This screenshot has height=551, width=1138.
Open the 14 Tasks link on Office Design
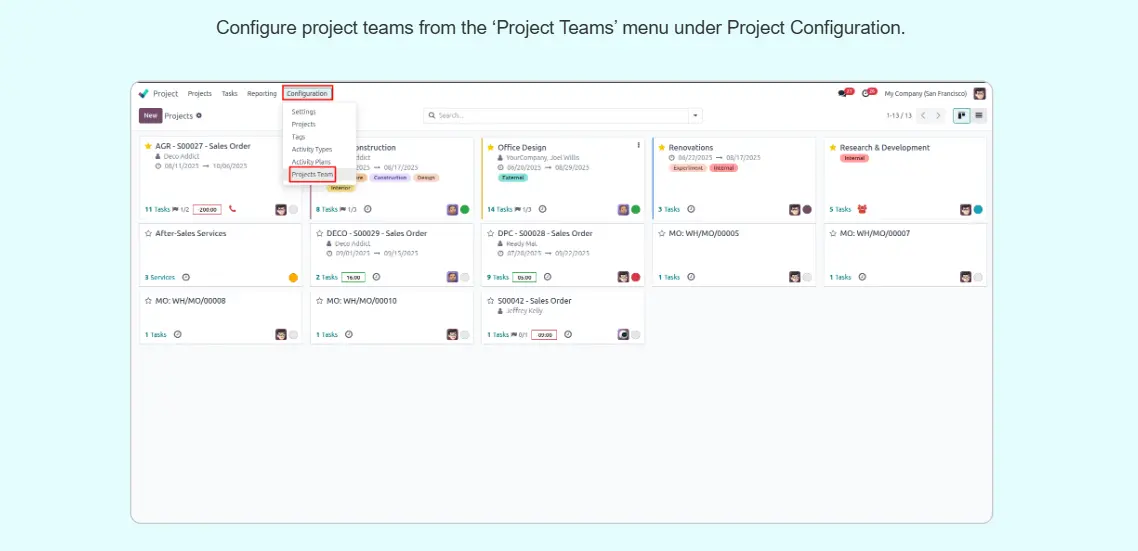coord(497,210)
